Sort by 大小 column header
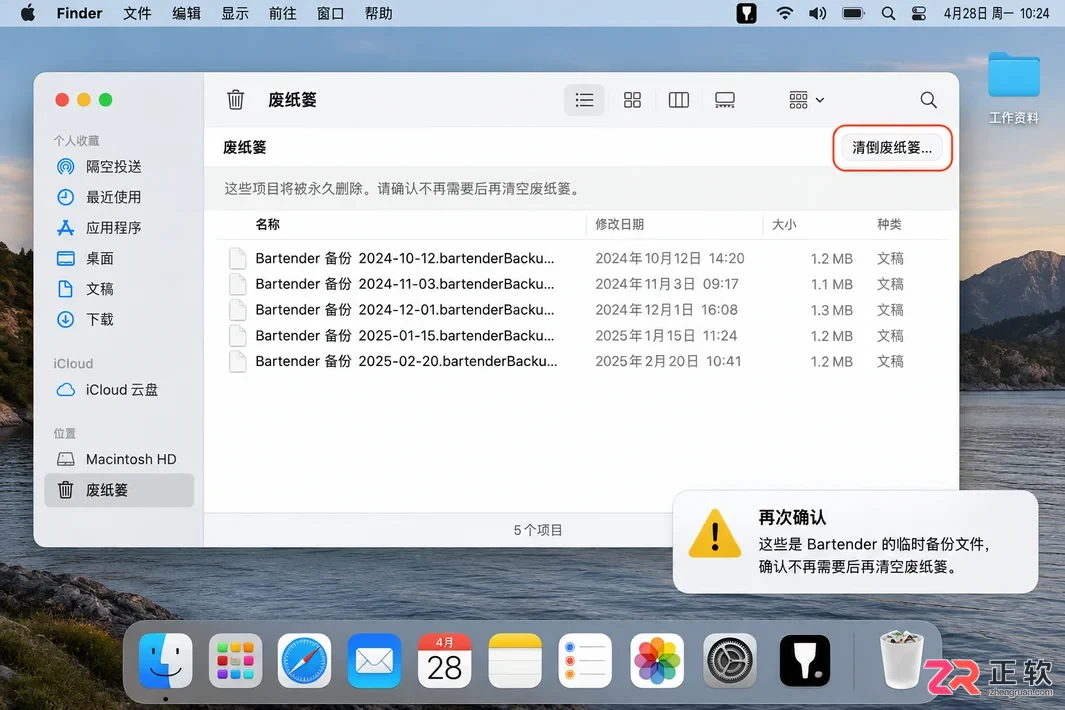 784,224
